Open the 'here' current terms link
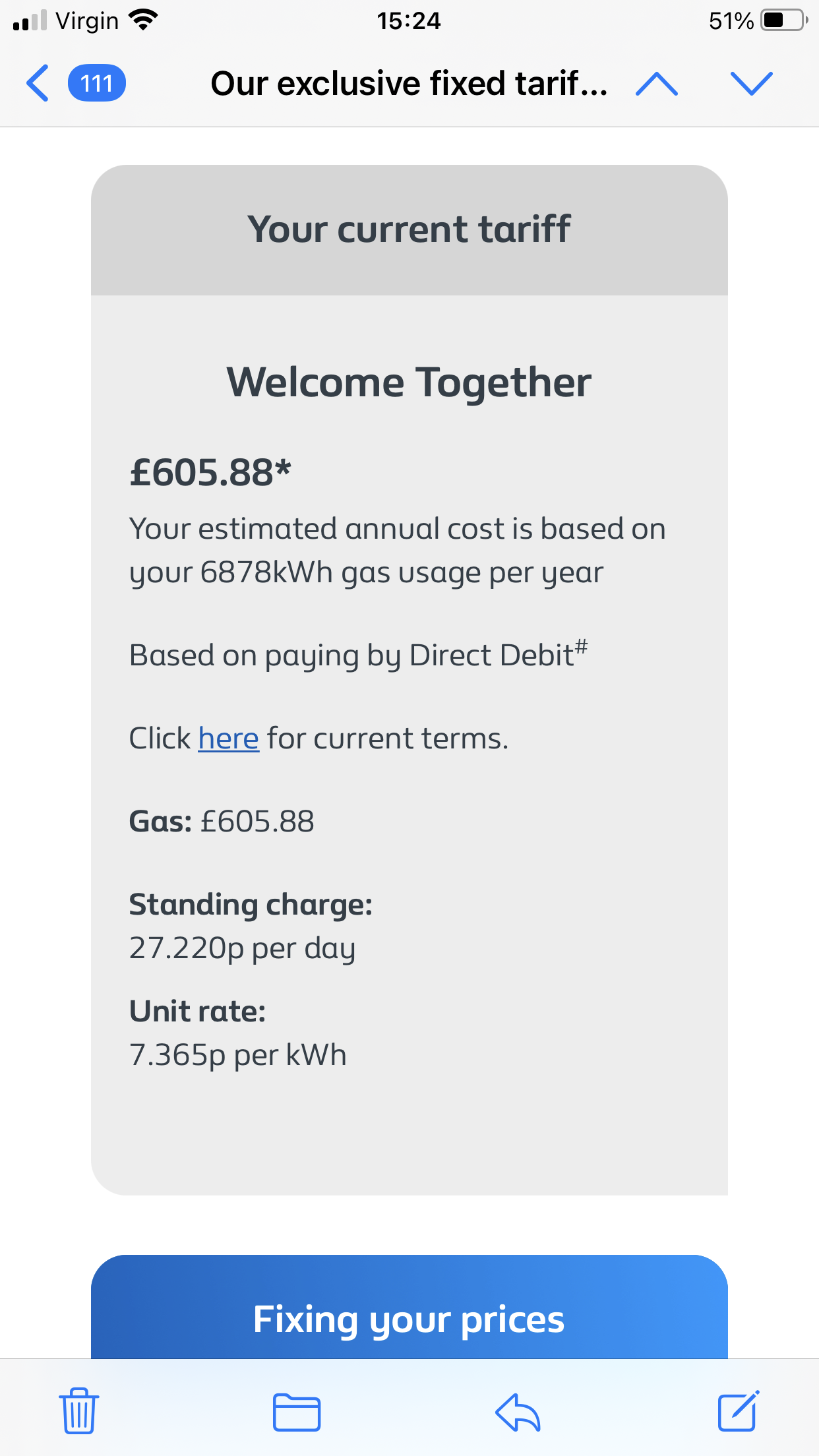 [x=228, y=739]
